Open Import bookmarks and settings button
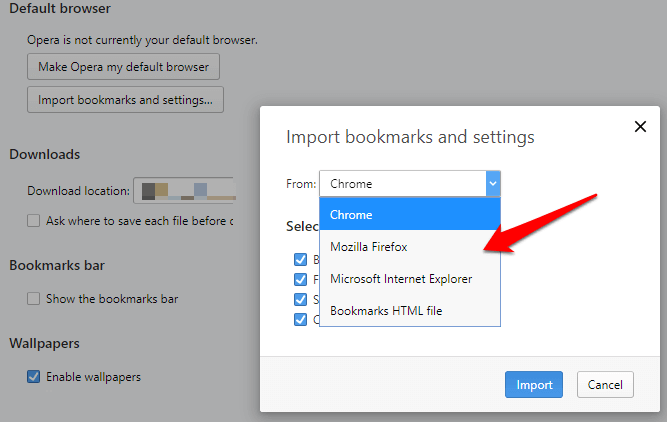The width and height of the screenshot is (667, 422). point(125,100)
